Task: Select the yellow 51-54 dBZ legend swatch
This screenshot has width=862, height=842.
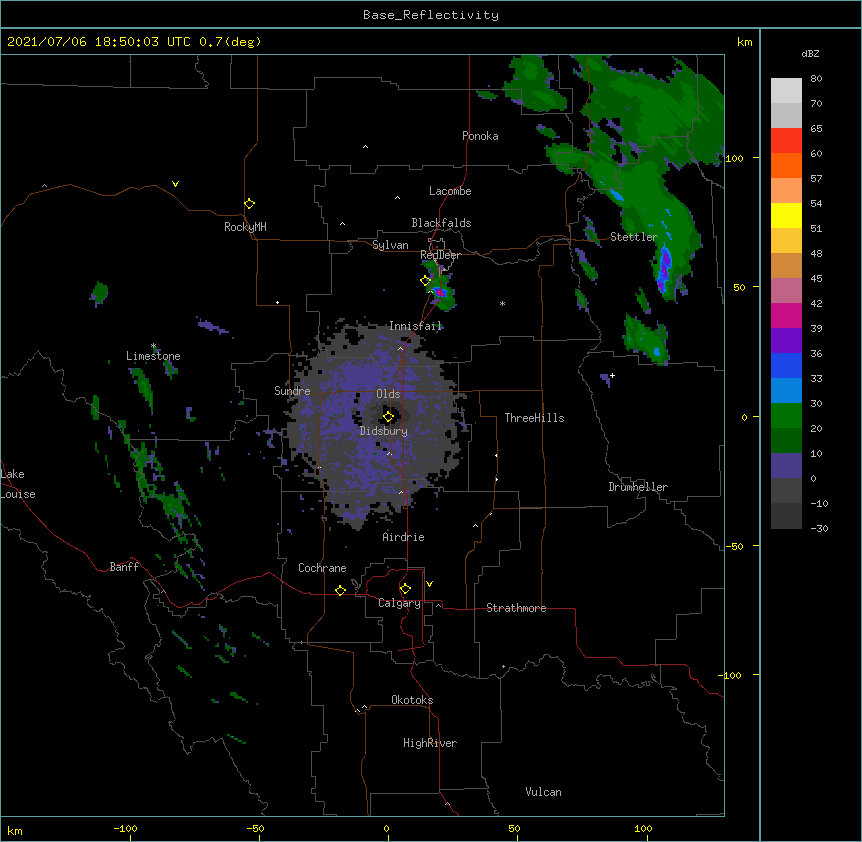Action: (786, 215)
